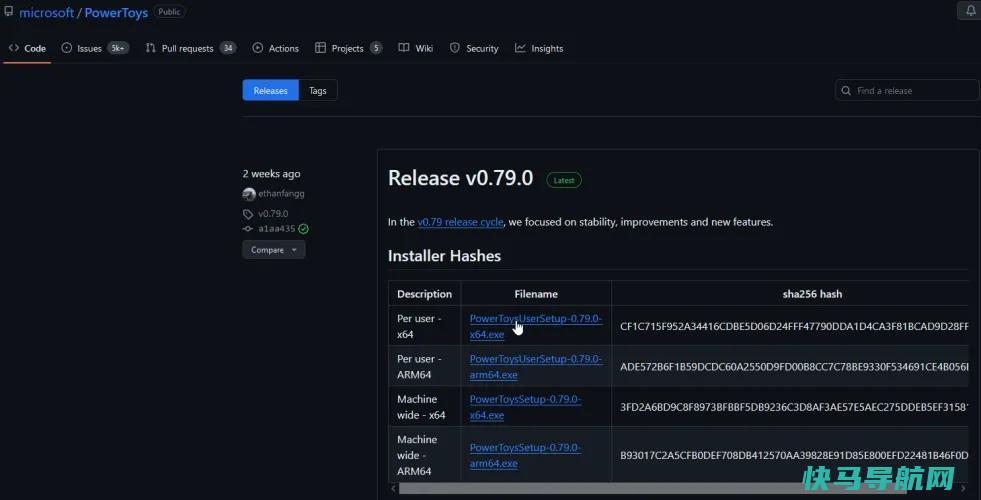Click the Filename column header
The width and height of the screenshot is (981, 500).
[x=536, y=293]
